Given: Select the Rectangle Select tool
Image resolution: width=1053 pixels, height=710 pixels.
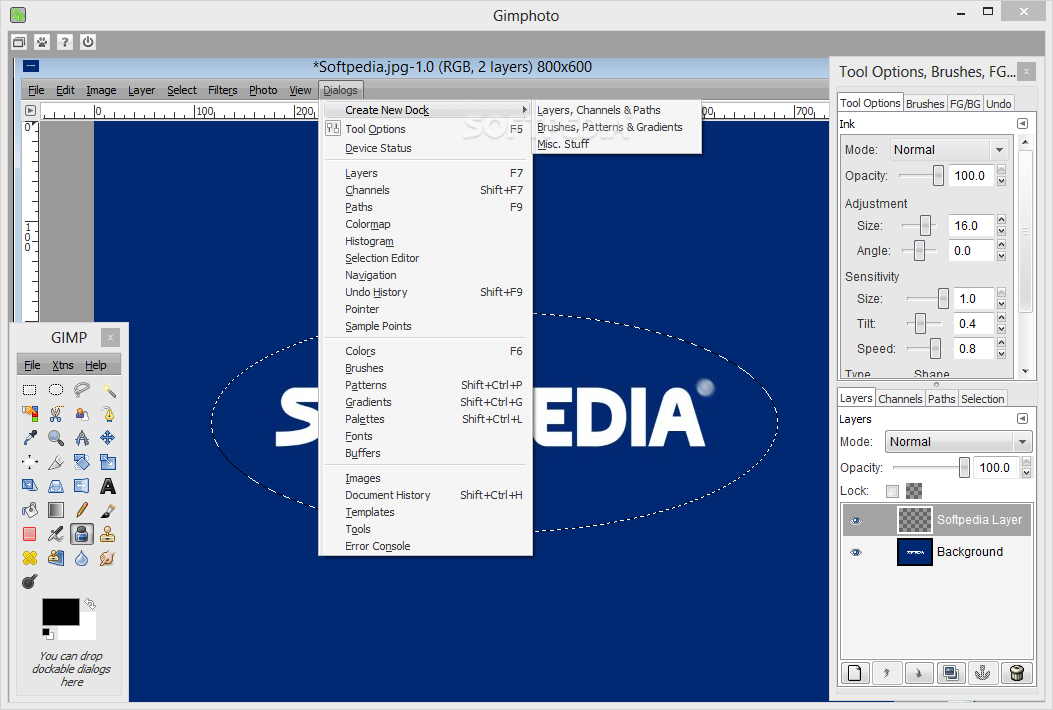Looking at the screenshot, I should 30,390.
